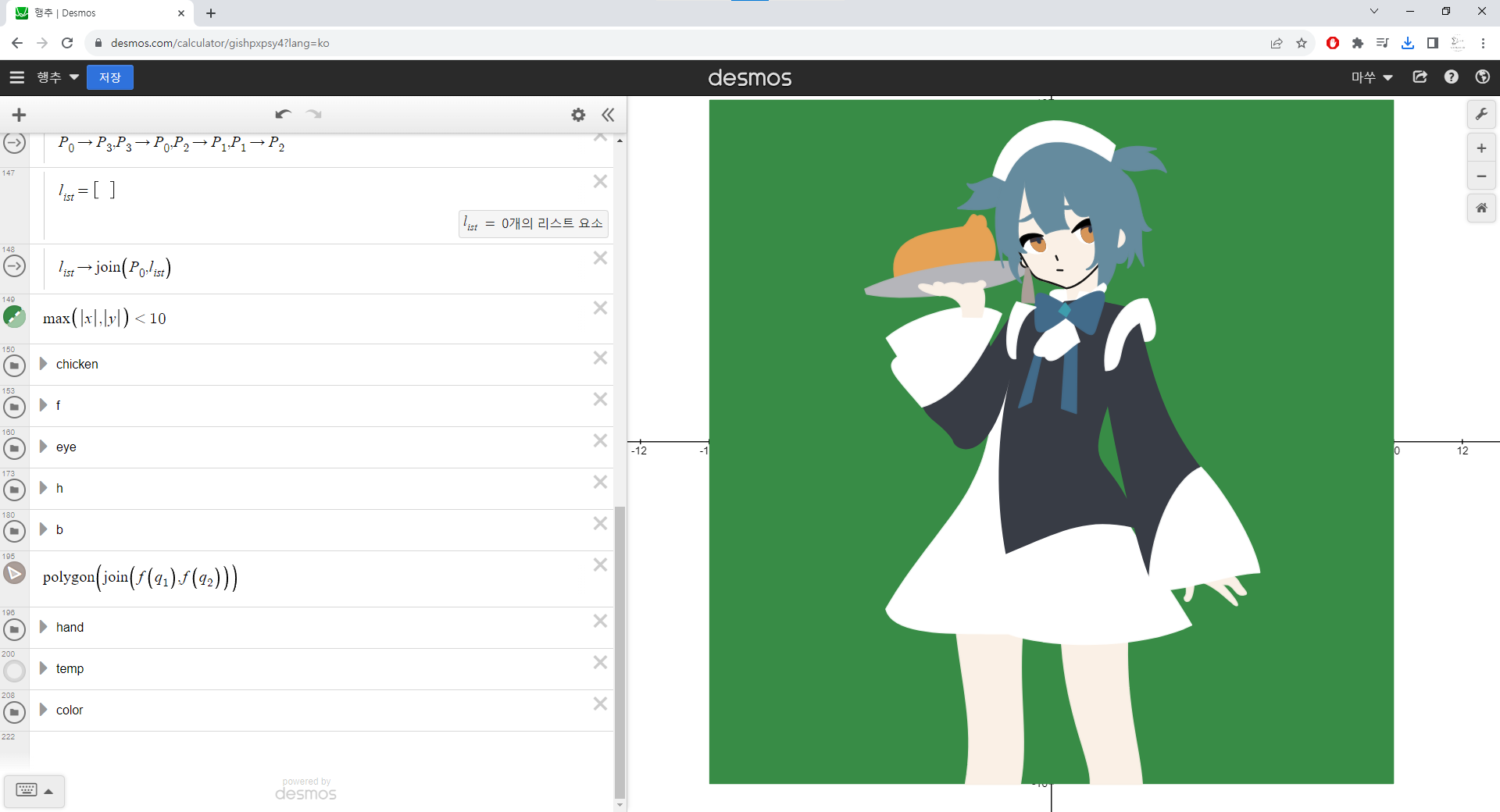The width and height of the screenshot is (1500, 812).
Task: Toggle visibility of chicken folder
Action: (15, 365)
